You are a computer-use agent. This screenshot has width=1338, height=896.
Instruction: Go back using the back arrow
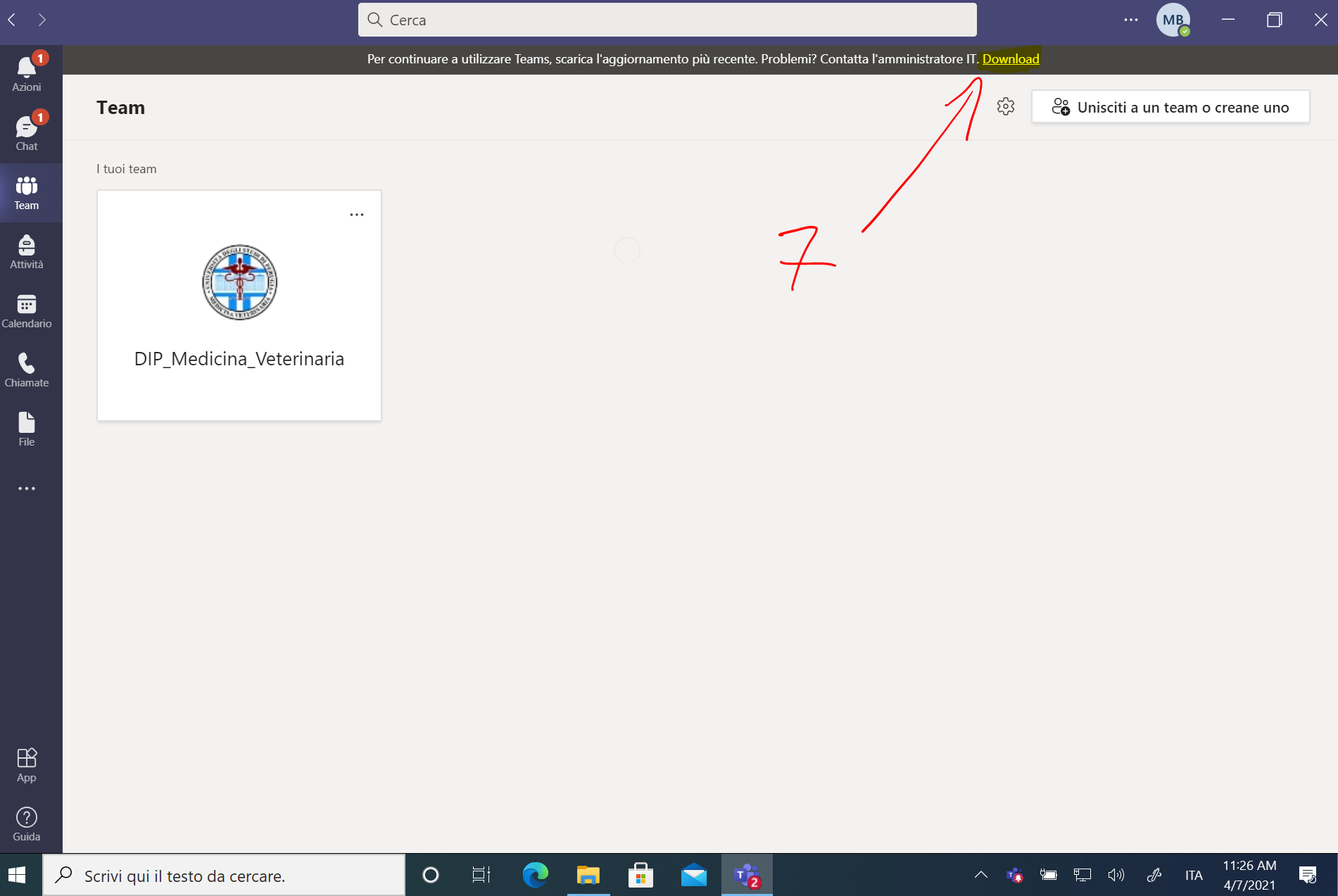pyautogui.click(x=12, y=20)
